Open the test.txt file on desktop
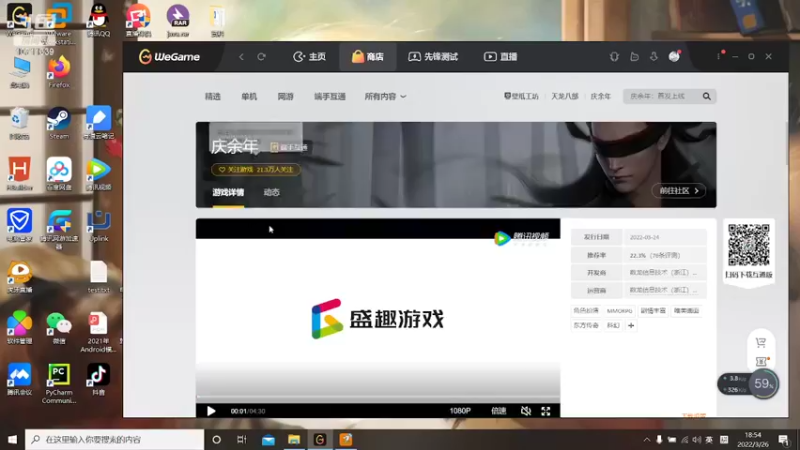This screenshot has height=450, width=800. click(x=98, y=277)
